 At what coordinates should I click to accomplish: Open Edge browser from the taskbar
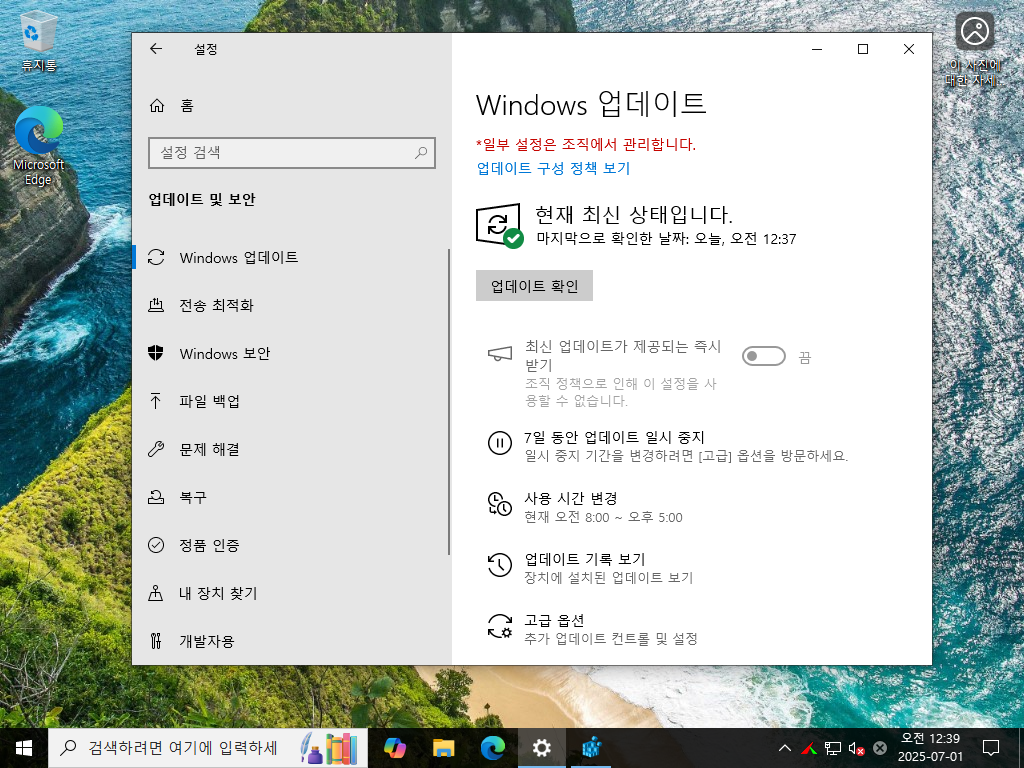(493, 748)
